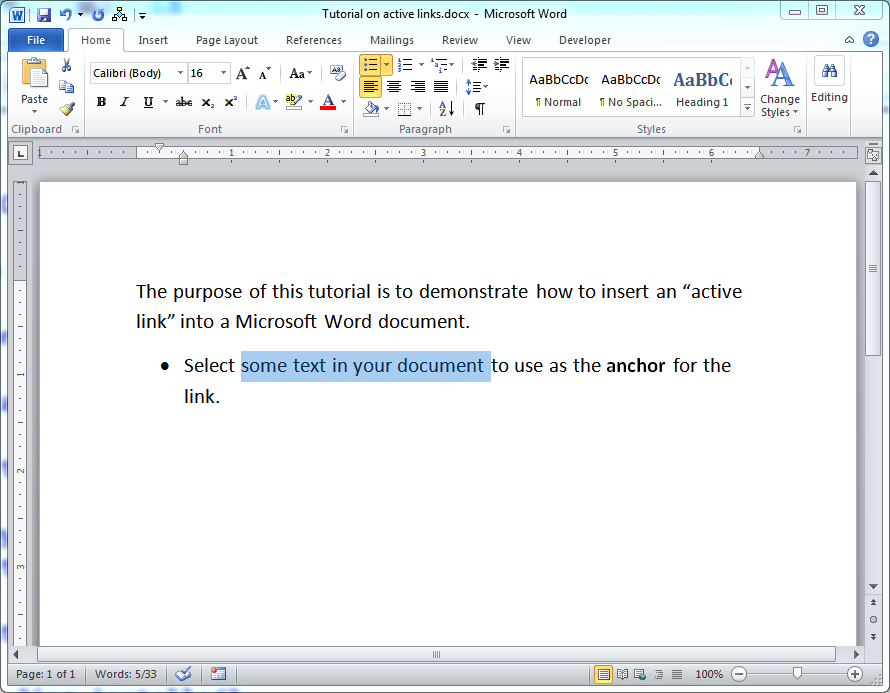Open the Editing group dropdown
The image size is (890, 693).
[829, 85]
